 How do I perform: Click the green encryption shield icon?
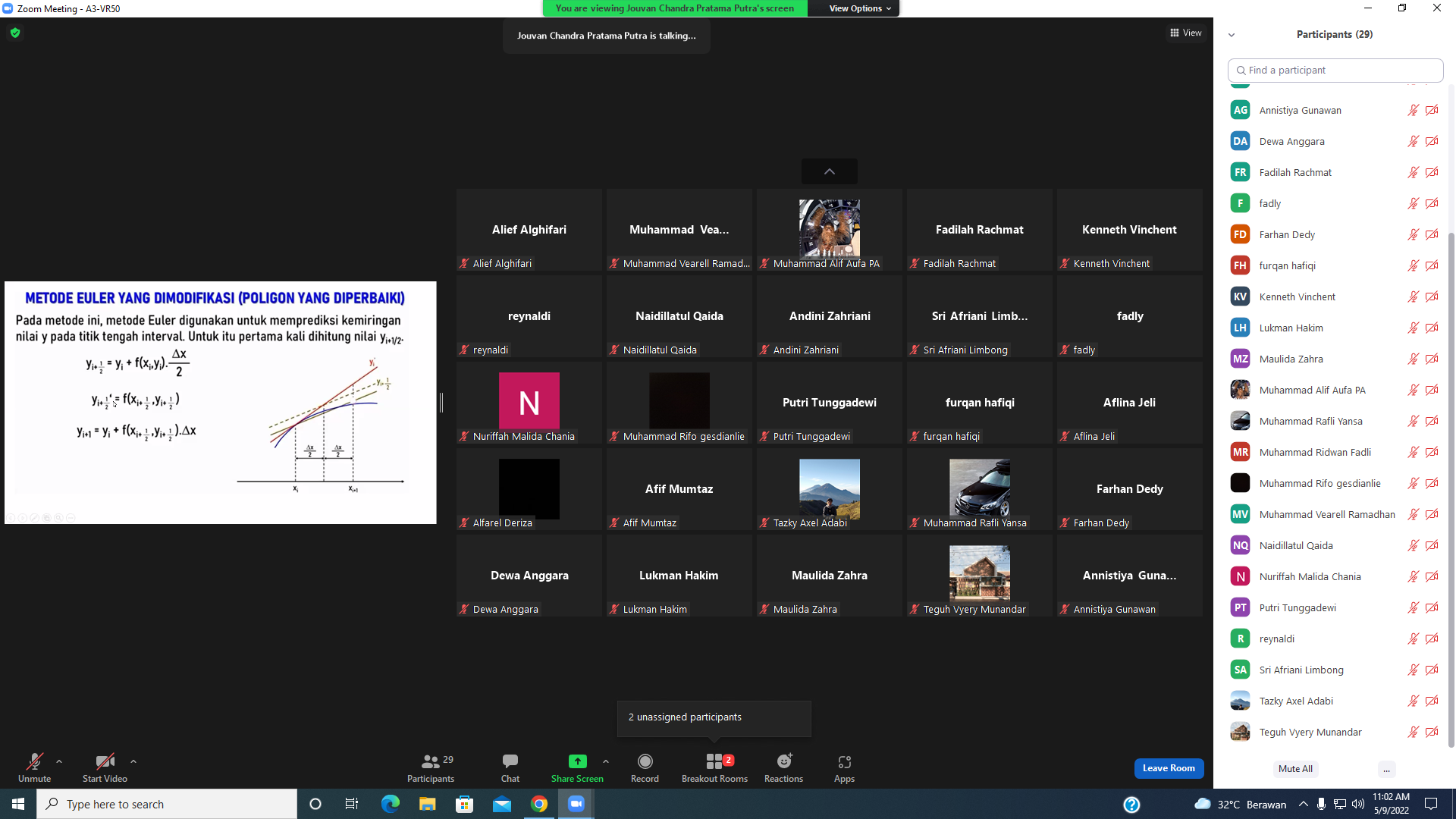click(x=15, y=33)
